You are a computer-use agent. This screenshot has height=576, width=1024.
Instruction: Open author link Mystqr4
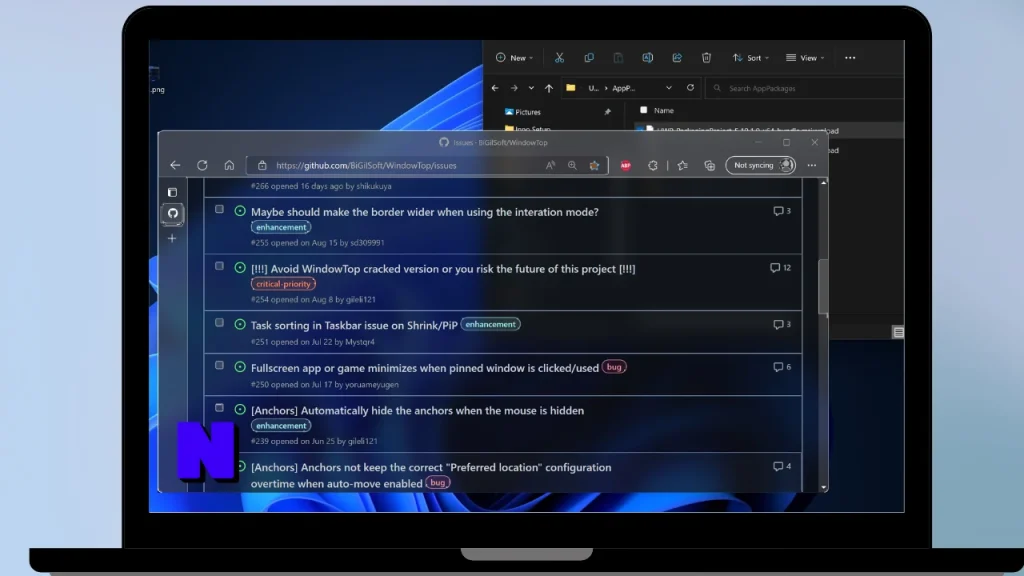click(360, 342)
